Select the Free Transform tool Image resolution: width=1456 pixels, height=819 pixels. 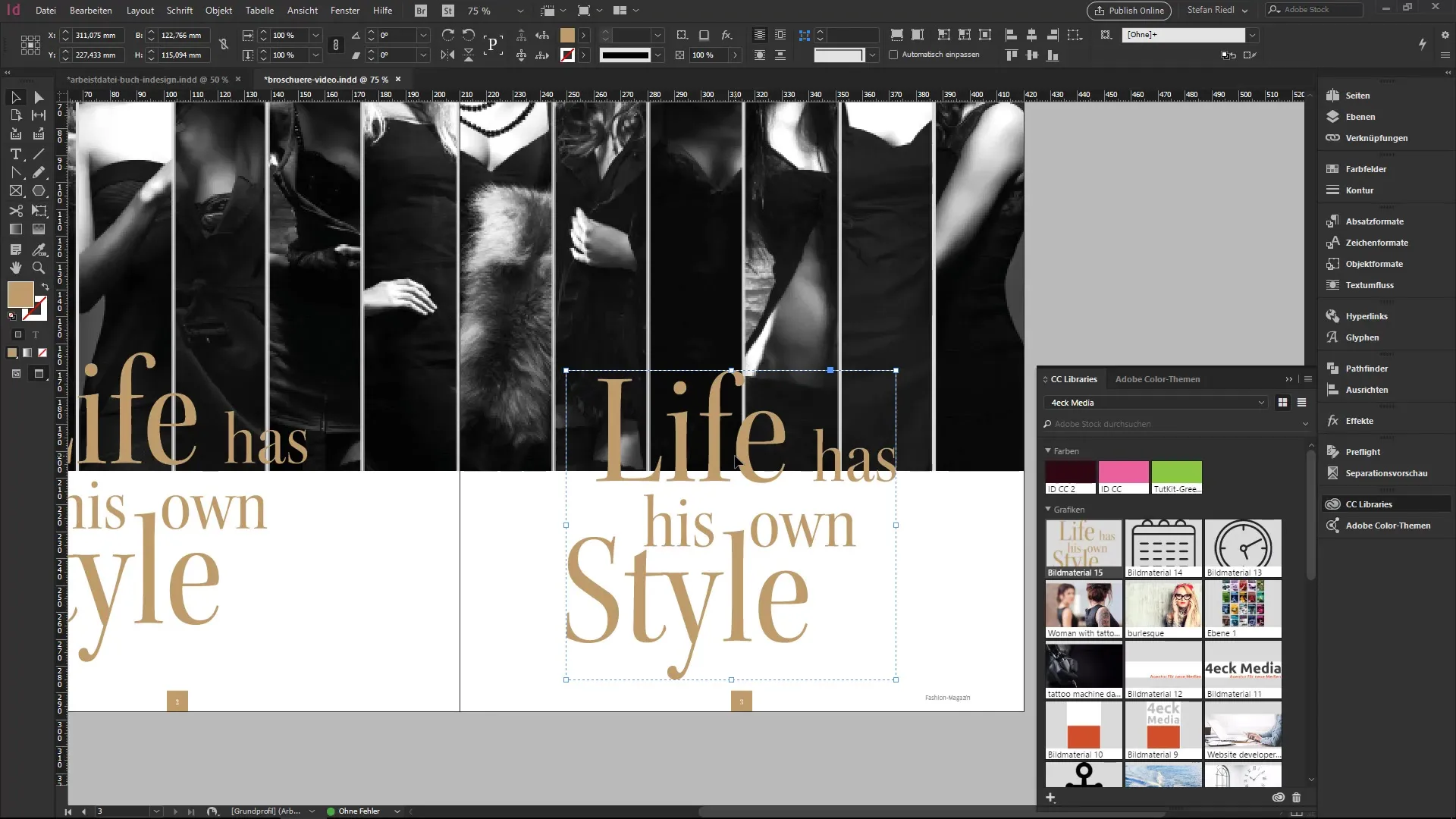pos(39,211)
